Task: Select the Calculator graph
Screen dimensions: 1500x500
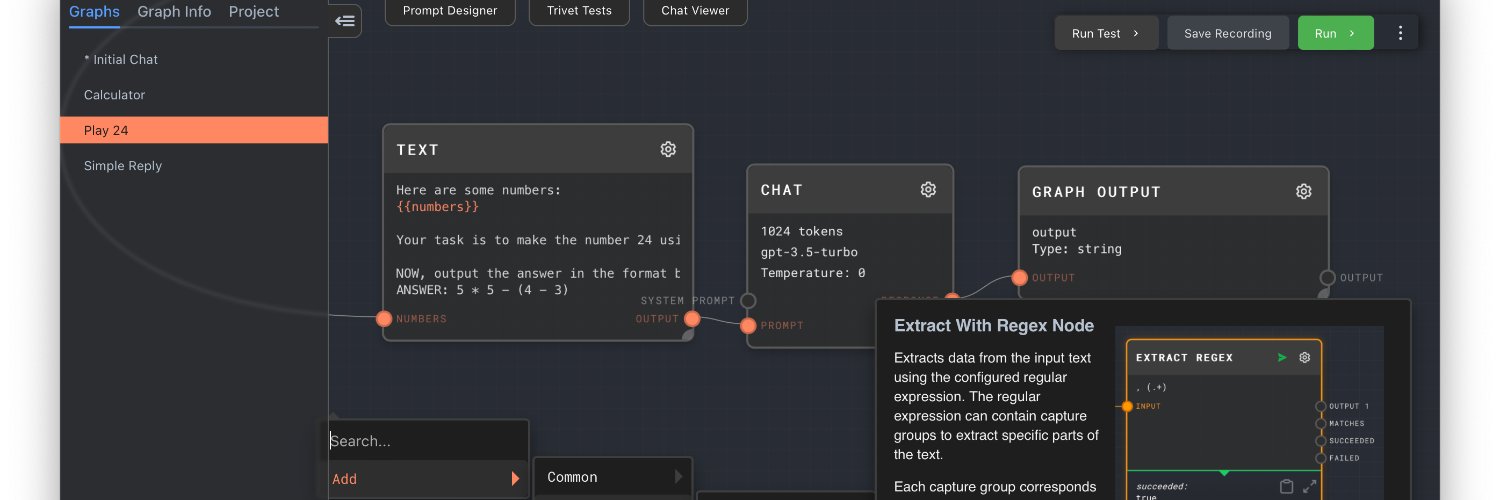Action: (194, 95)
